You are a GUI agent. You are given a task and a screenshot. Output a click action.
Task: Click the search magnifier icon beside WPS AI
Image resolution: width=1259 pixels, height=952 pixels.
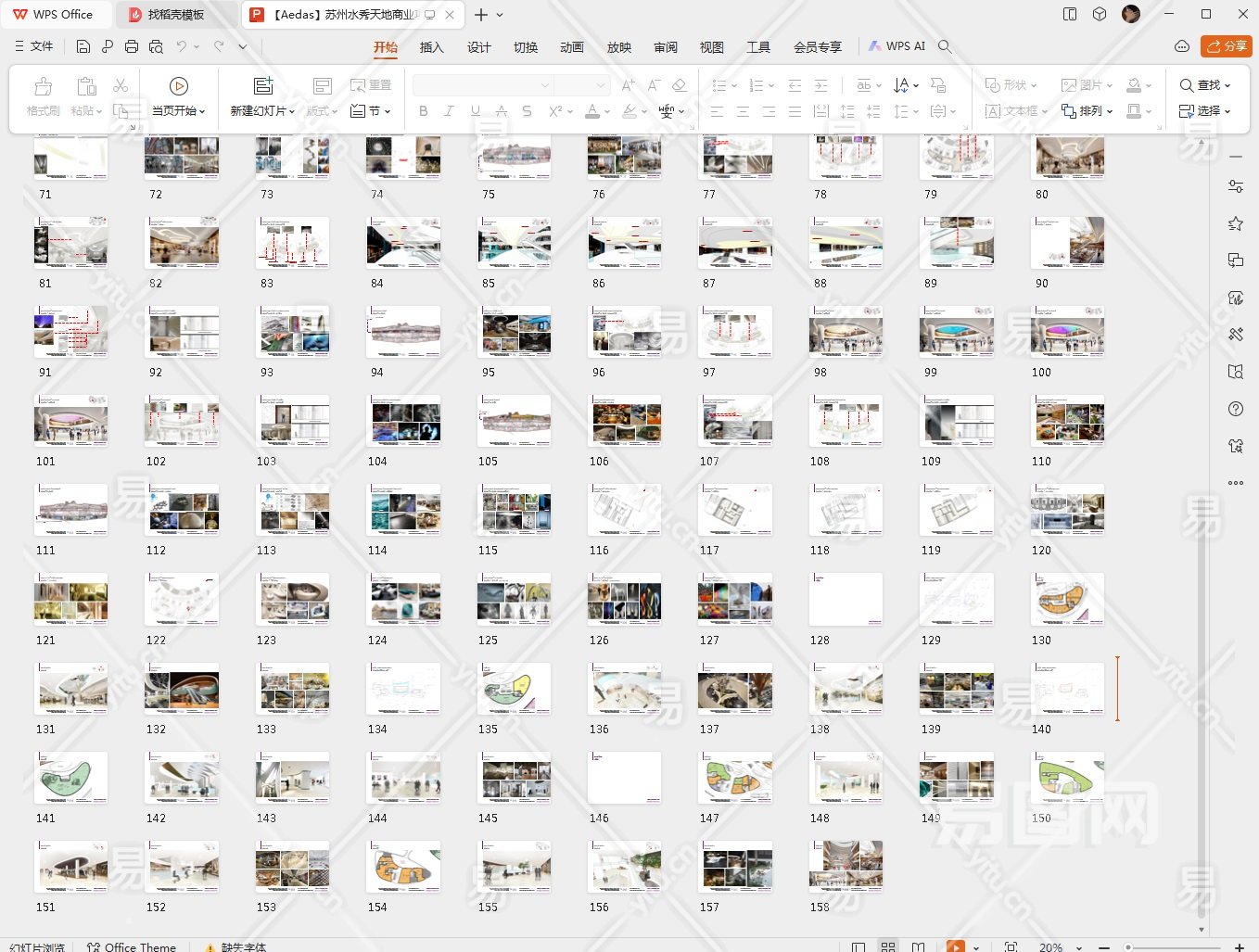pyautogui.click(x=945, y=46)
